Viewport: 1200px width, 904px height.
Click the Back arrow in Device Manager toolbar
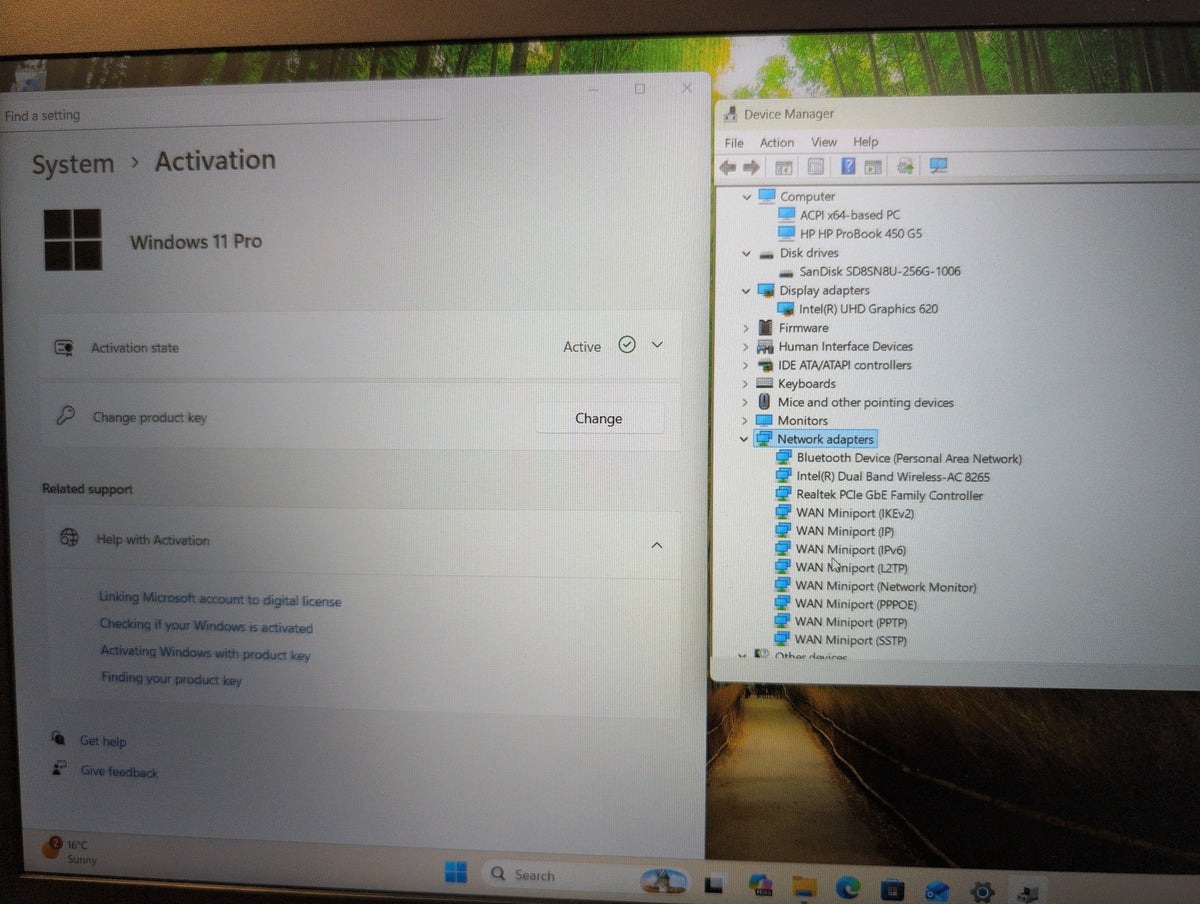(x=728, y=167)
